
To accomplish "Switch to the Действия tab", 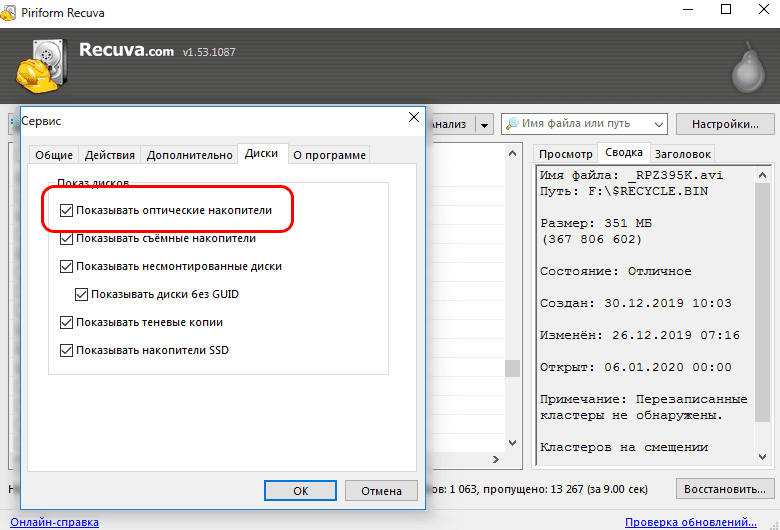I will click(109, 155).
